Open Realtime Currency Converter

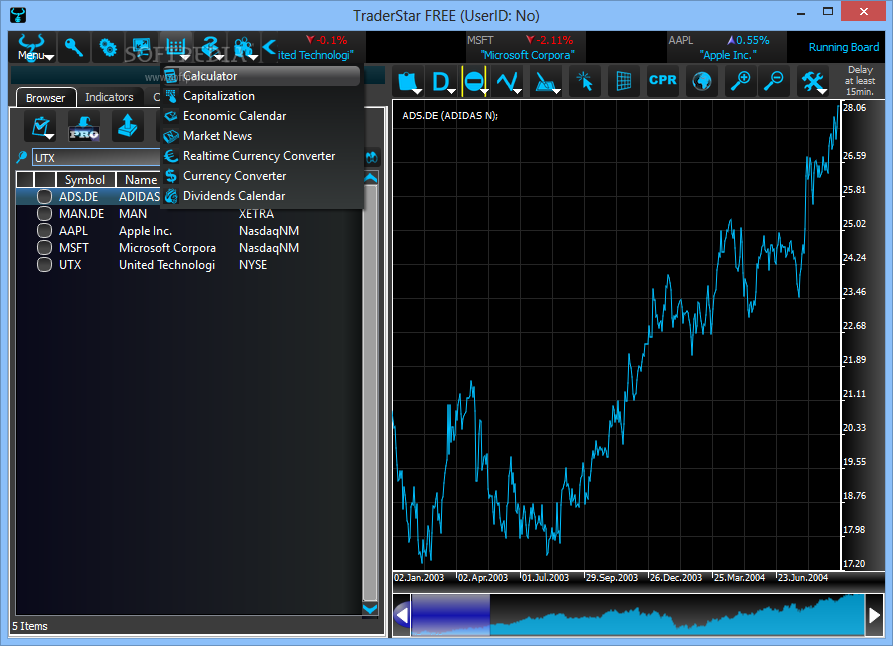click(x=262, y=156)
